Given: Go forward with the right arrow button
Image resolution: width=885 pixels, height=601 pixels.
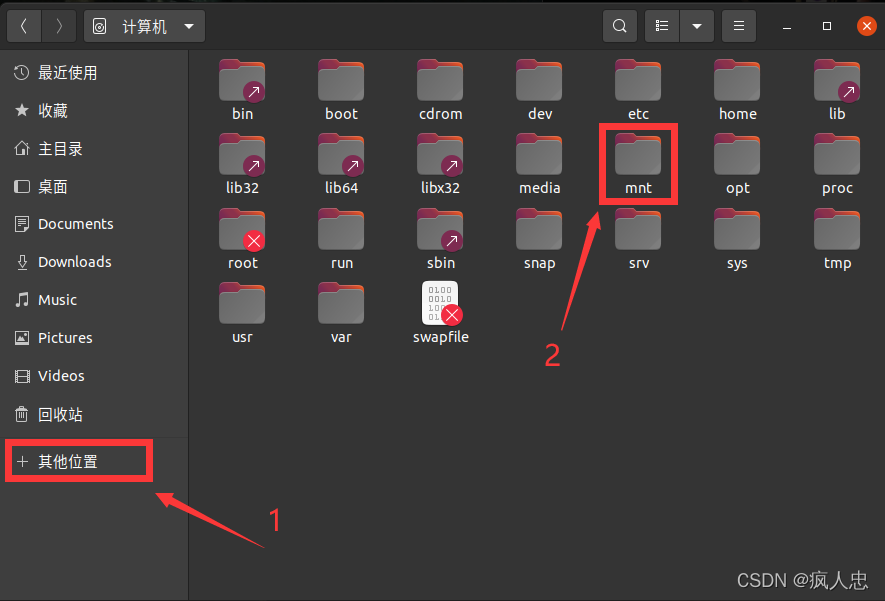Looking at the screenshot, I should [59, 26].
